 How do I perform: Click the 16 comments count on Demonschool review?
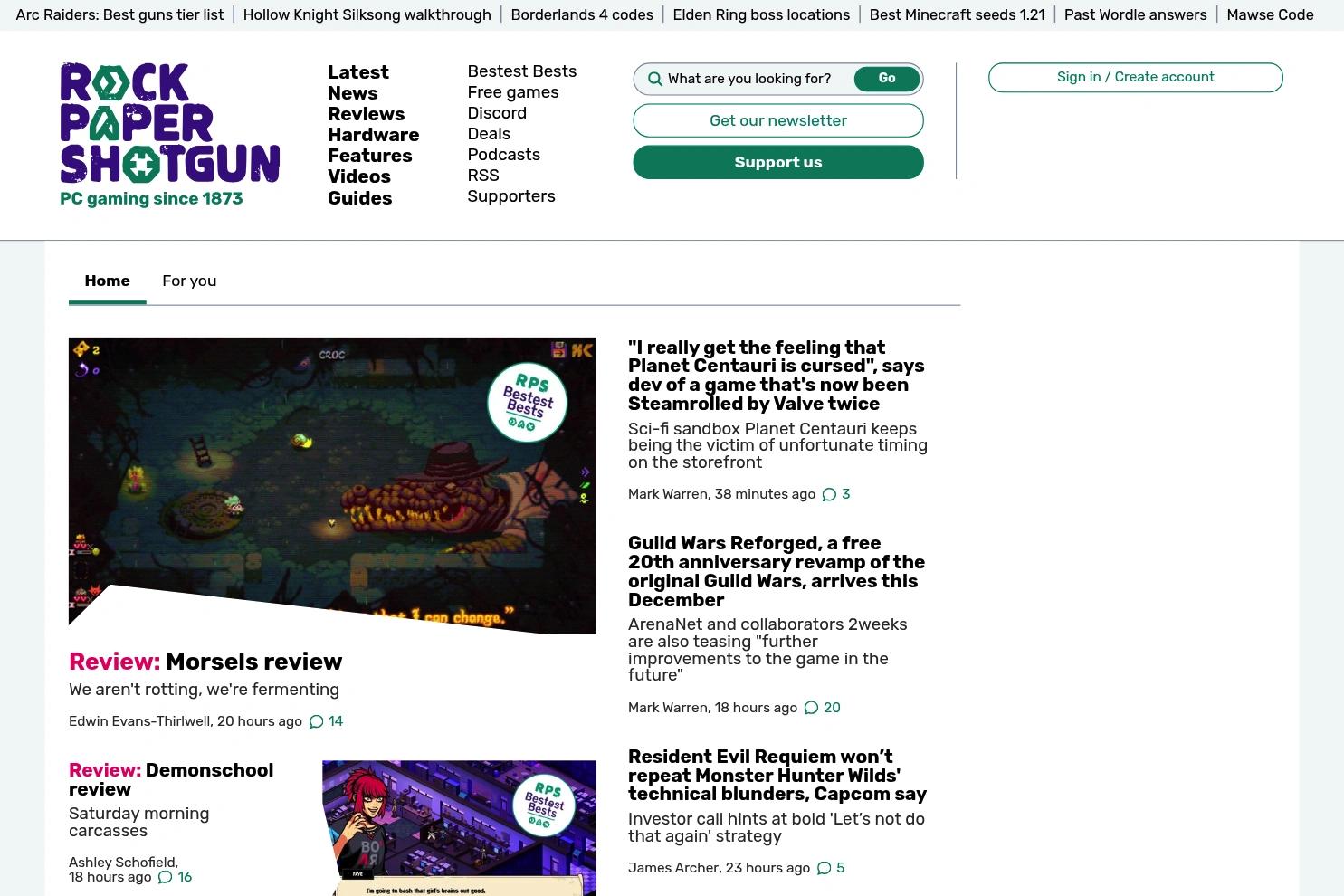(185, 878)
